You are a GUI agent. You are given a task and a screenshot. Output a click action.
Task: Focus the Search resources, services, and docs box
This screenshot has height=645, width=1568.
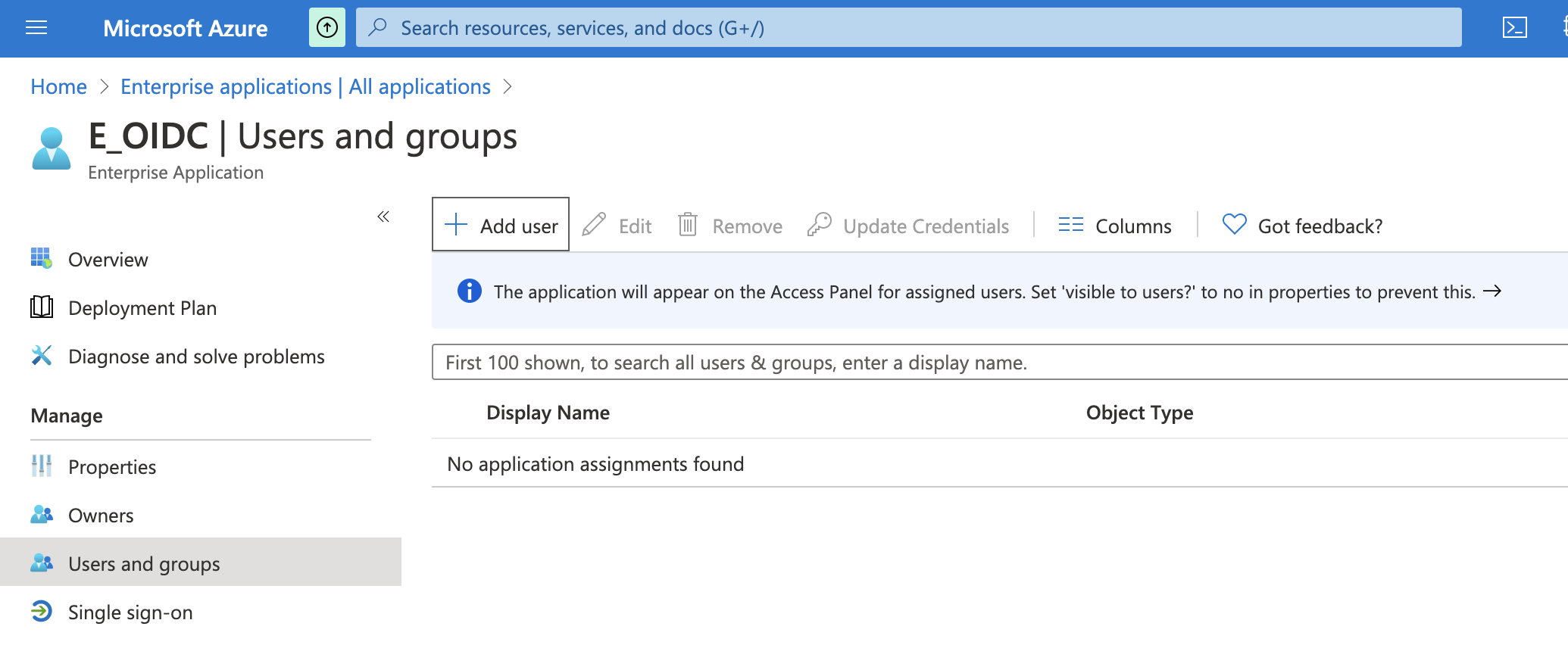tap(909, 28)
